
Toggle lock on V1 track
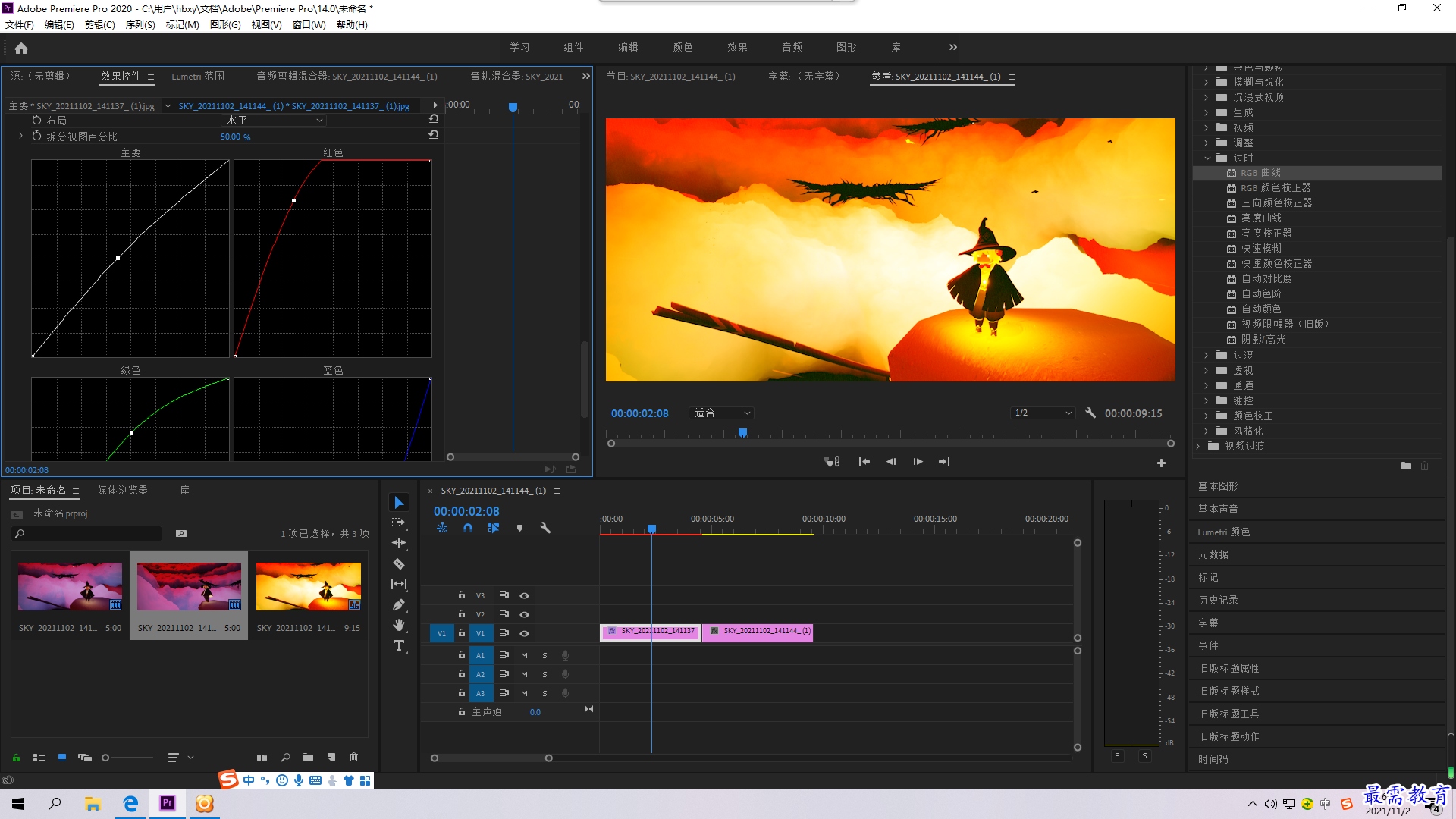pyautogui.click(x=461, y=633)
